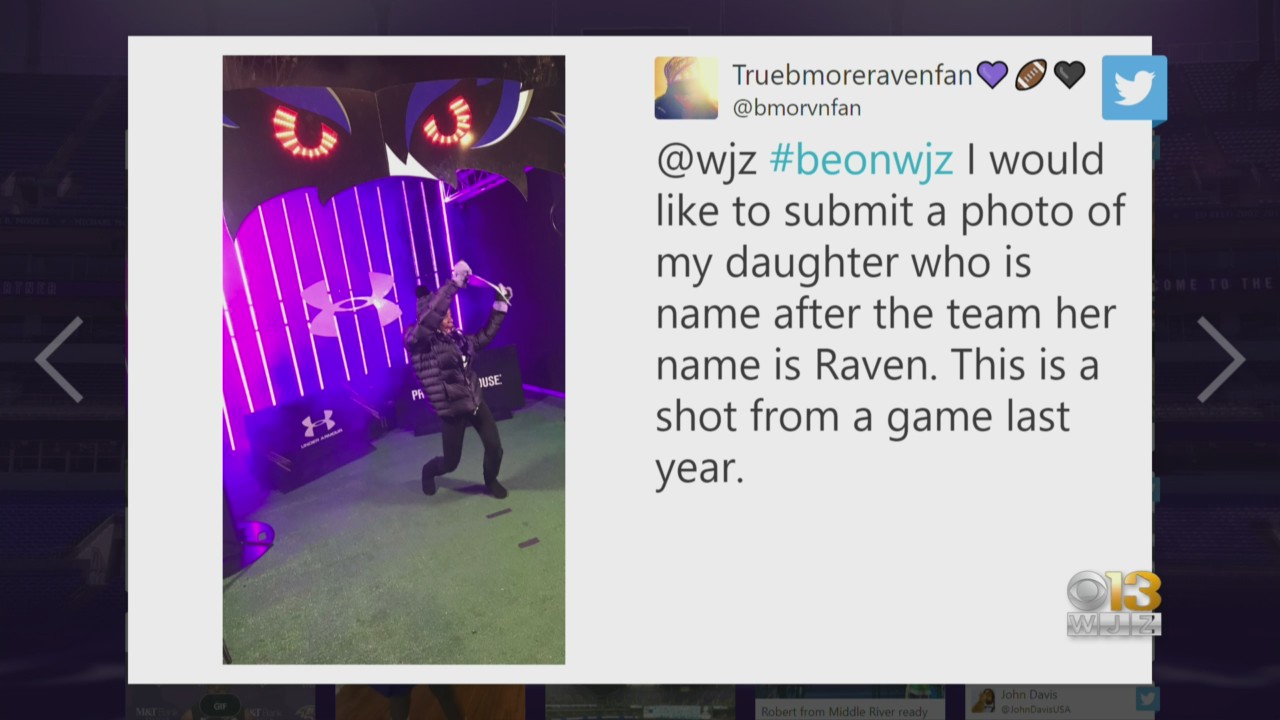Click the football emoji in the username

[x=1031, y=75]
